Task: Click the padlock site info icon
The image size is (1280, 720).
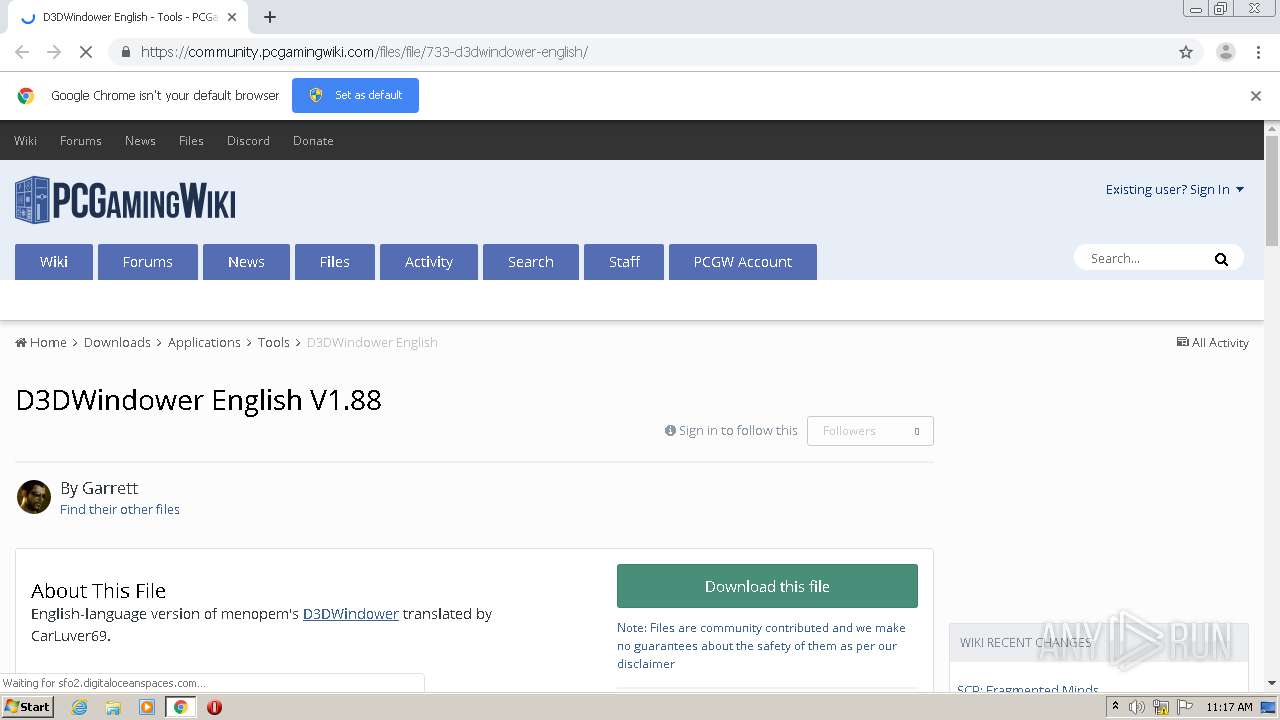Action: [x=125, y=52]
